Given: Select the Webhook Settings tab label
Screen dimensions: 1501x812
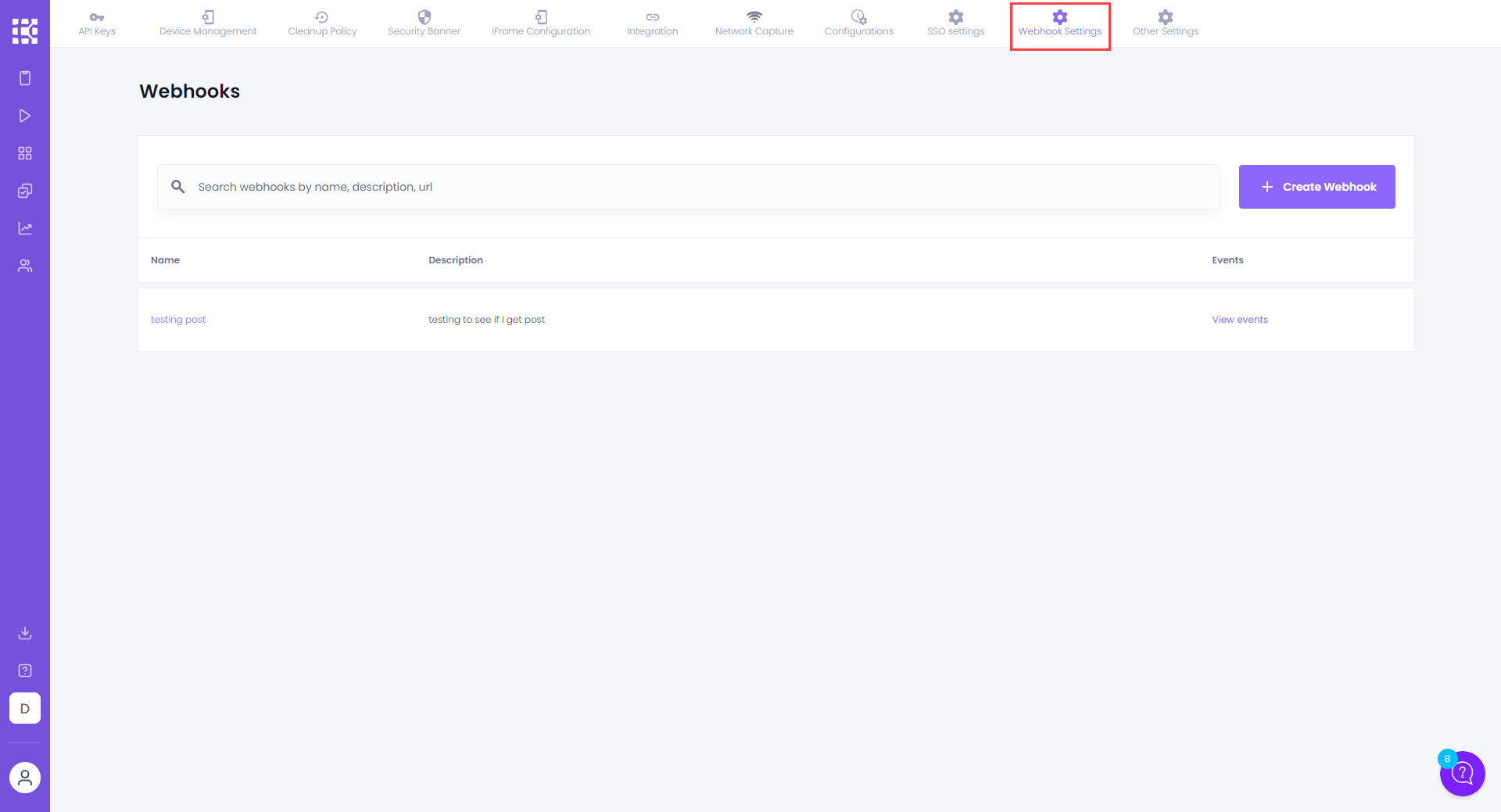Looking at the screenshot, I should pos(1060,31).
